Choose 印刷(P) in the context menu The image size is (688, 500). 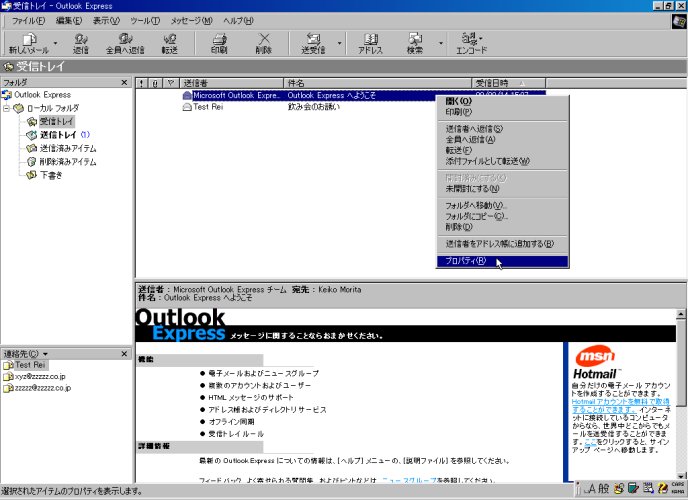(502, 112)
